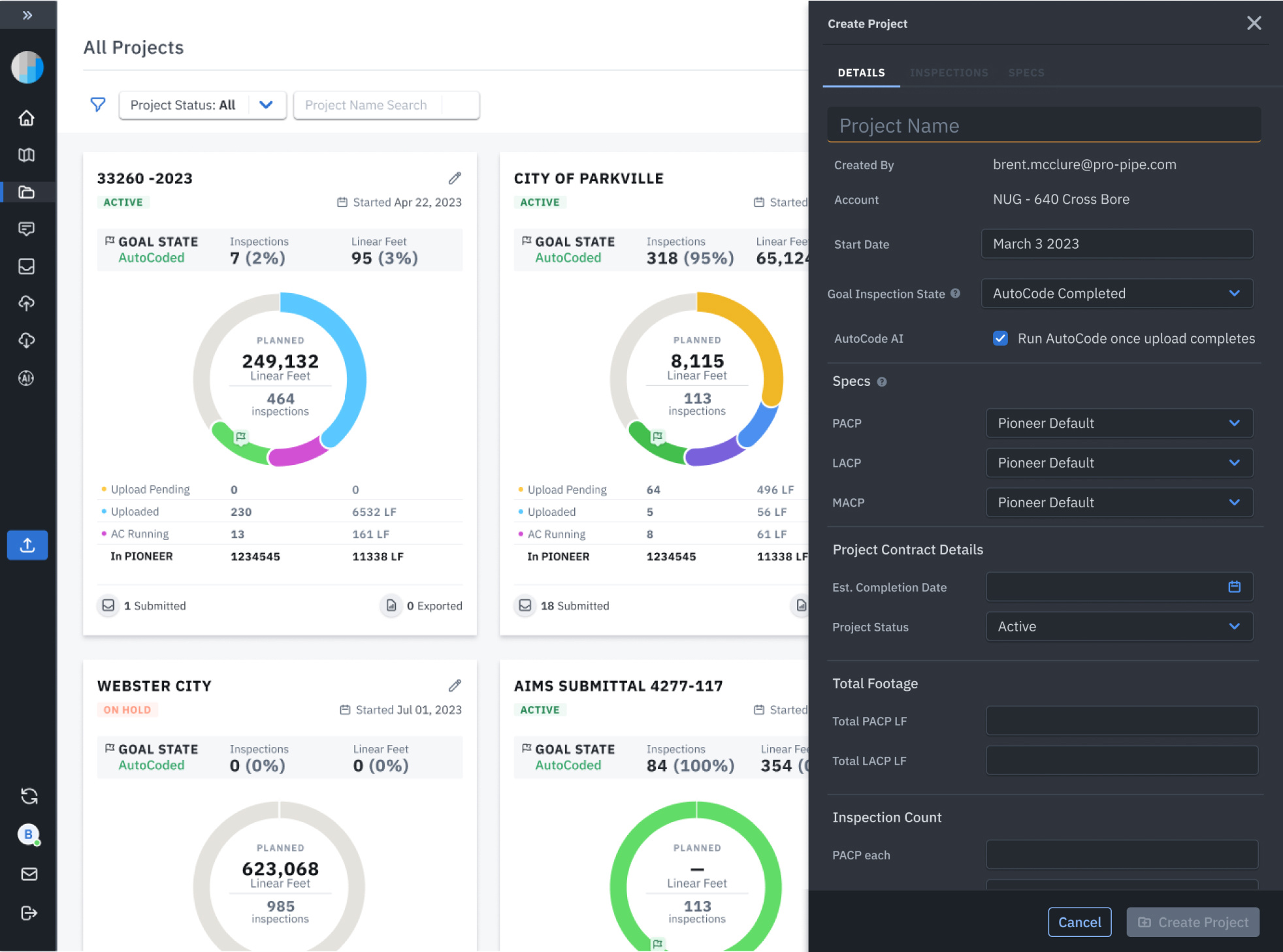Image resolution: width=1283 pixels, height=952 pixels.
Task: Click the Project Name Search field
Action: (387, 105)
